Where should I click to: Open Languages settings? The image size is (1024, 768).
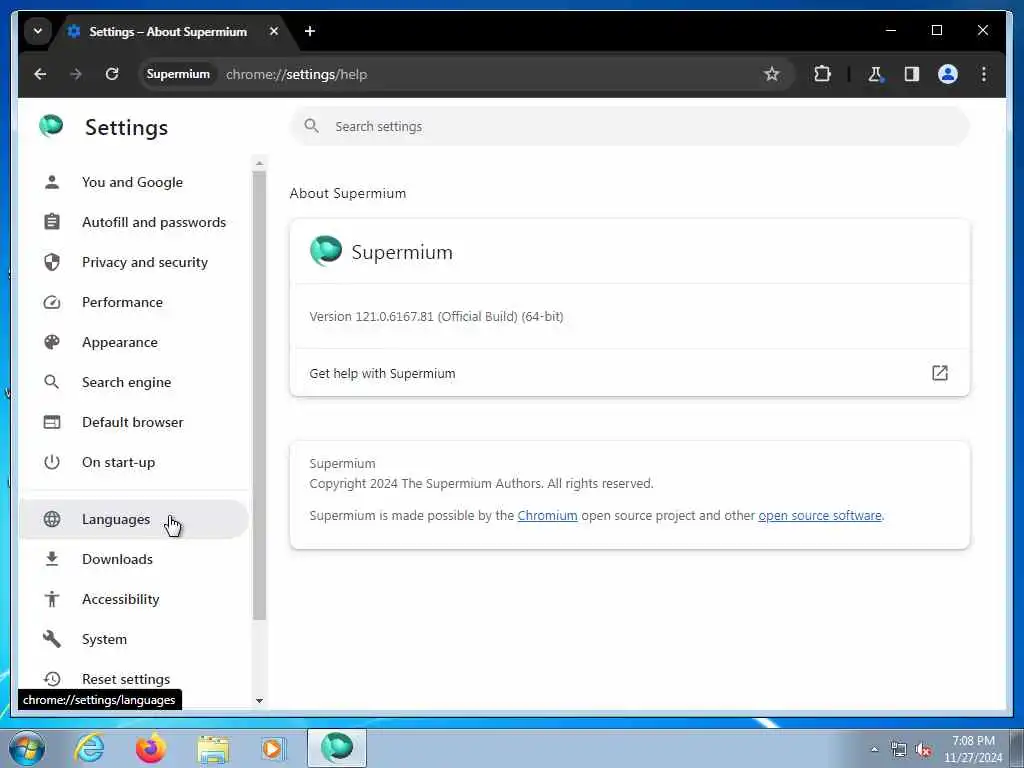(x=134, y=519)
